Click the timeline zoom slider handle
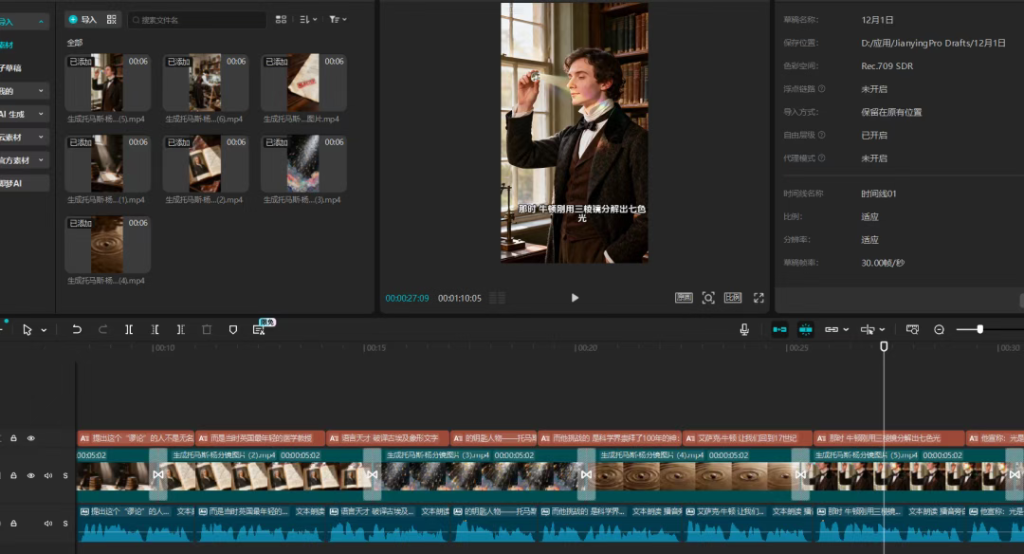This screenshot has width=1024, height=554. [980, 329]
